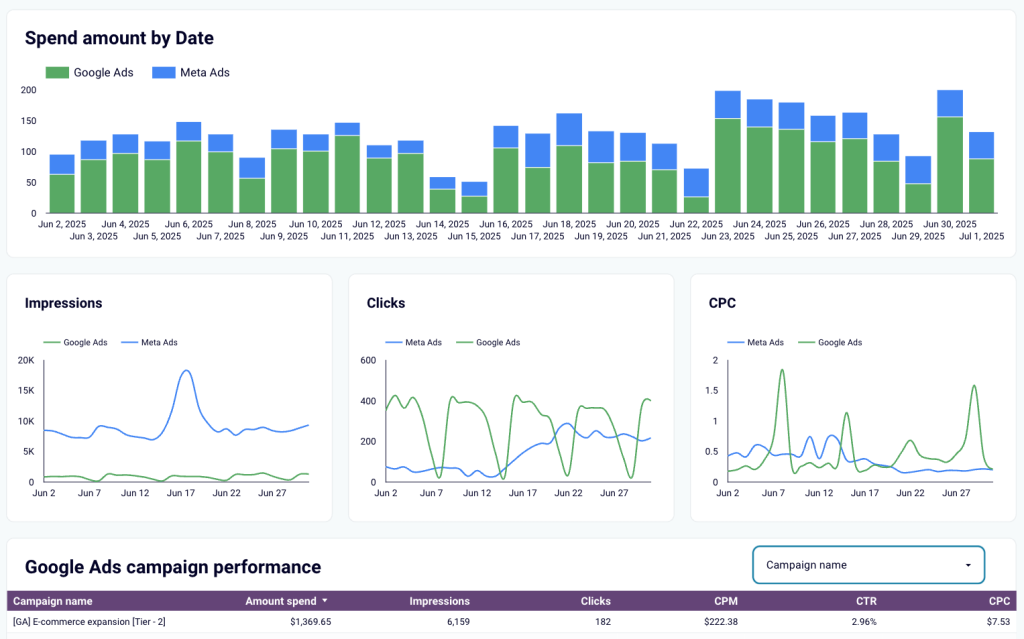The width and height of the screenshot is (1024, 639).
Task: Click the Jun 23, 2025 green bar segment
Action: (x=727, y=165)
